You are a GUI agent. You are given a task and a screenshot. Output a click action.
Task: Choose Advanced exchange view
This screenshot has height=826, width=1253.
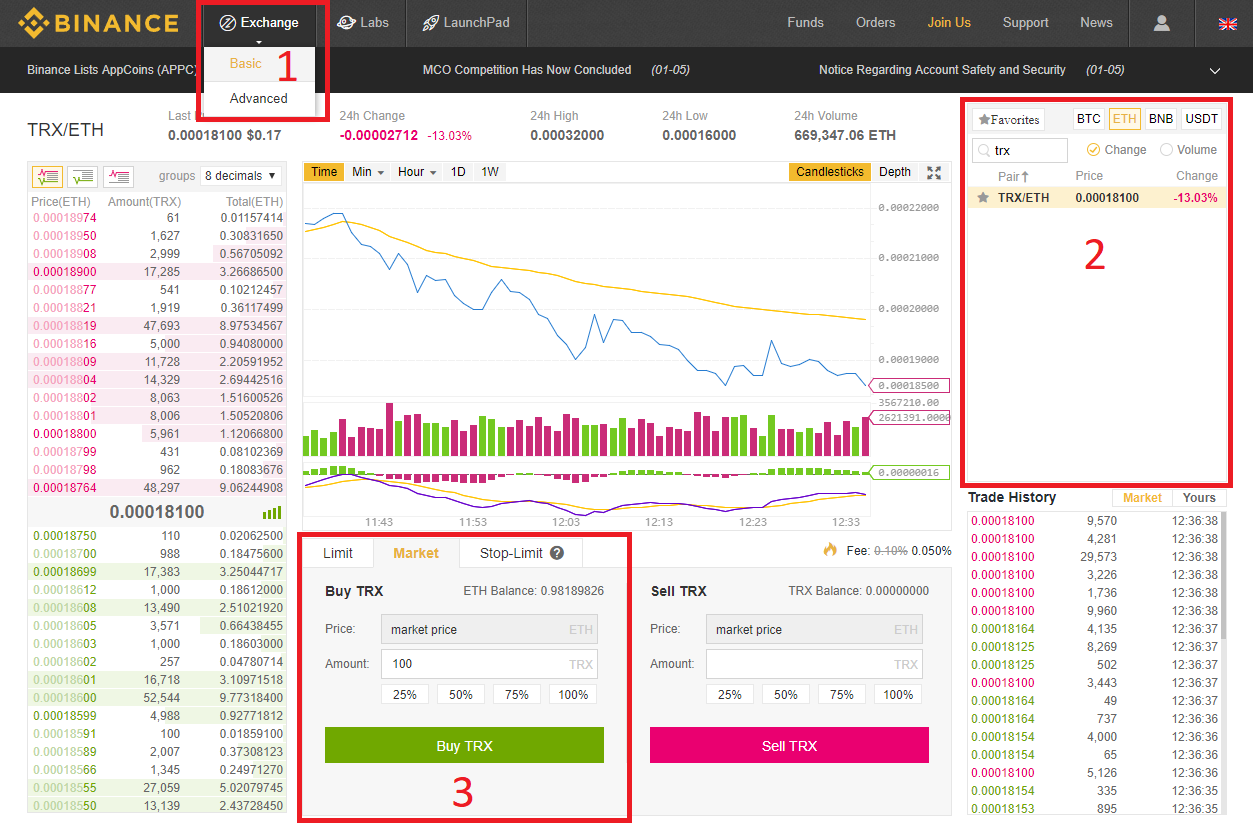[258, 98]
